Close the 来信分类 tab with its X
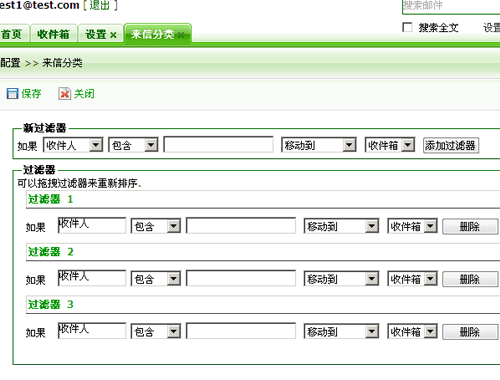The width and height of the screenshot is (500, 380). 181,35
